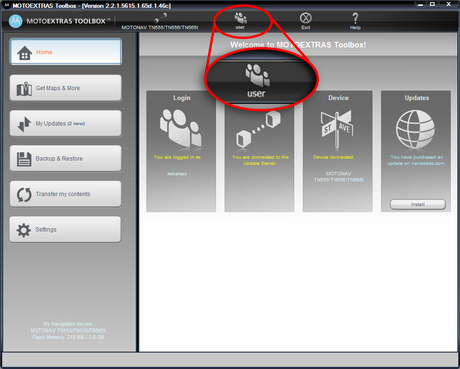Image resolution: width=460 pixels, height=369 pixels.
Task: Go to Backup & Restore
Action: [x=66, y=158]
